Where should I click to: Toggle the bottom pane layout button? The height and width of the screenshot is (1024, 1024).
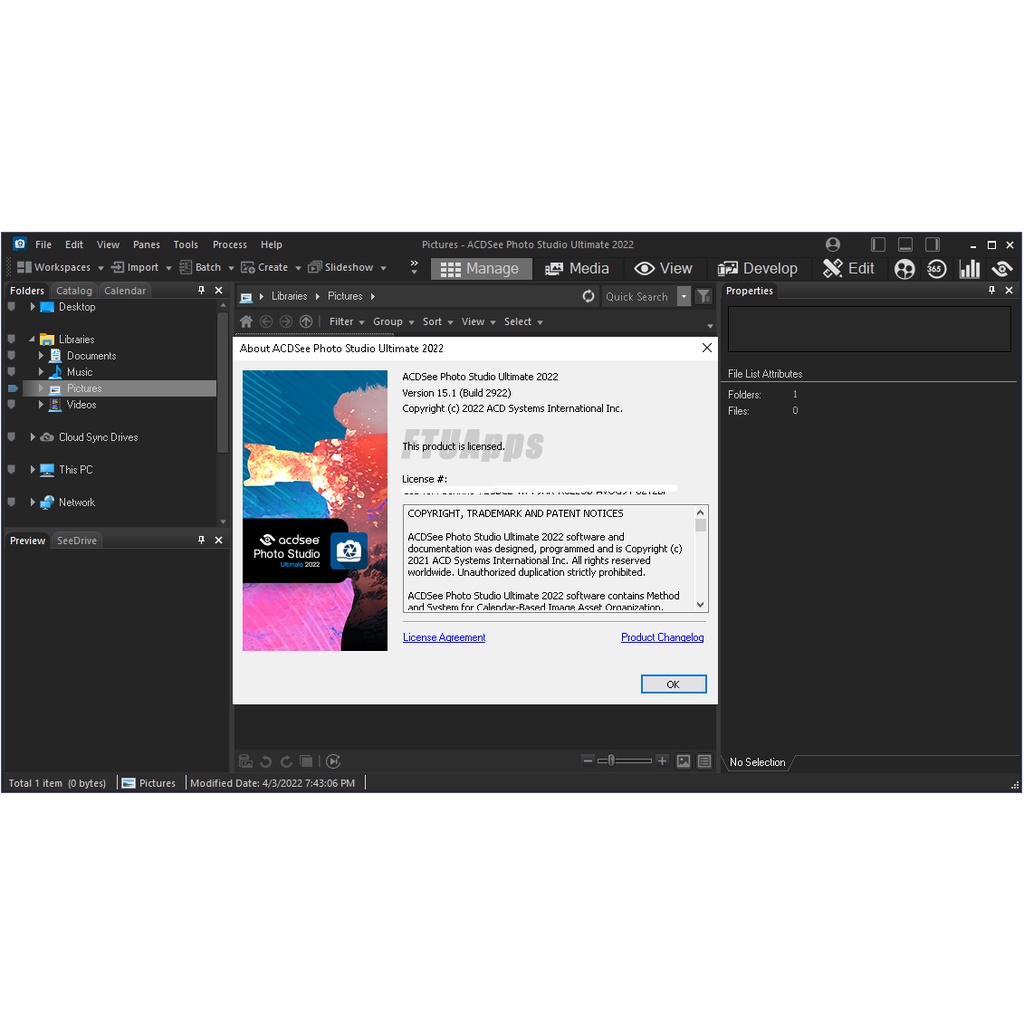coord(904,243)
